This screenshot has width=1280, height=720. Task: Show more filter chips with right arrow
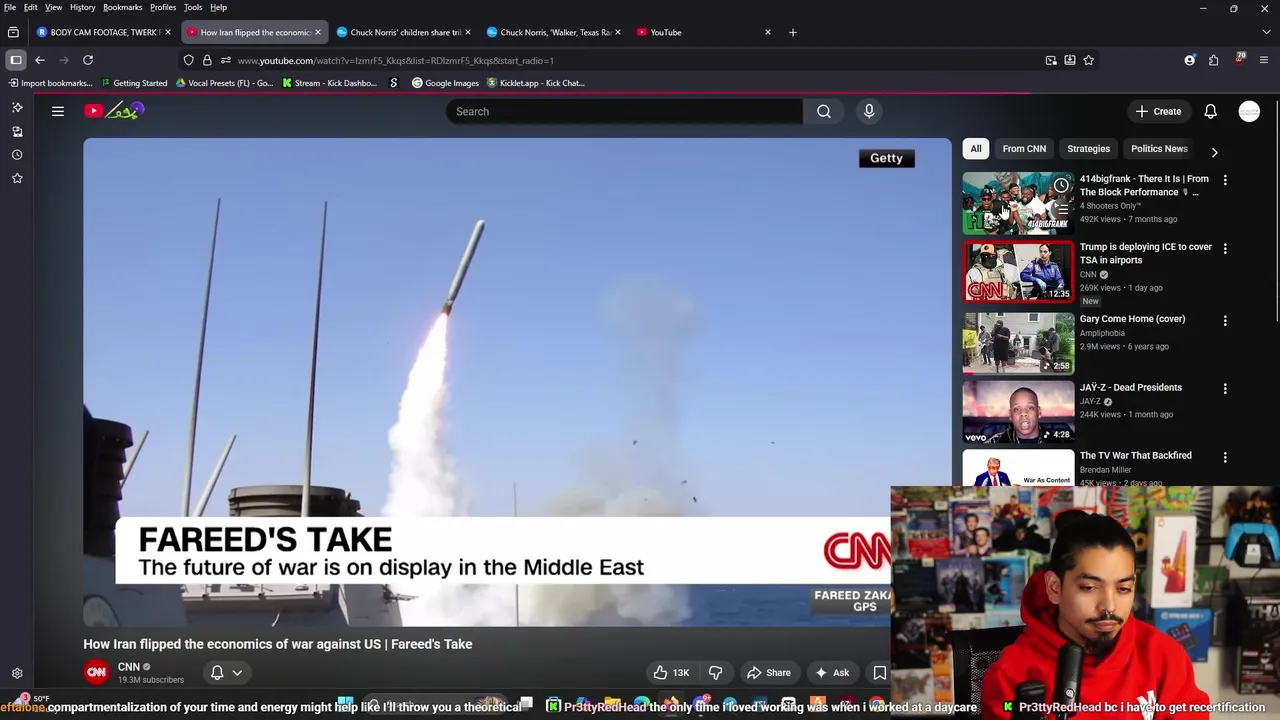click(x=1214, y=152)
